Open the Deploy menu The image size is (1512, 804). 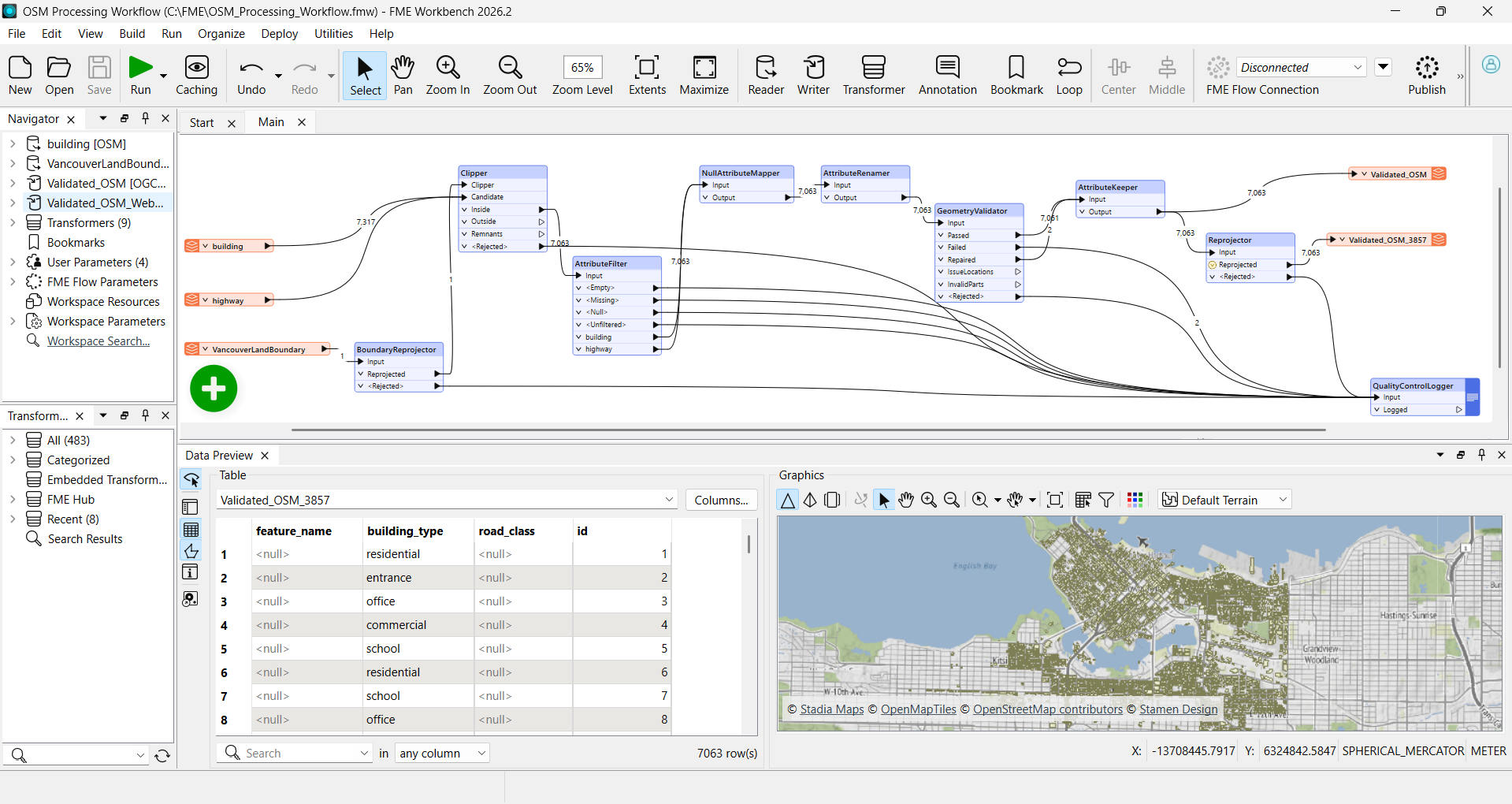pos(280,34)
